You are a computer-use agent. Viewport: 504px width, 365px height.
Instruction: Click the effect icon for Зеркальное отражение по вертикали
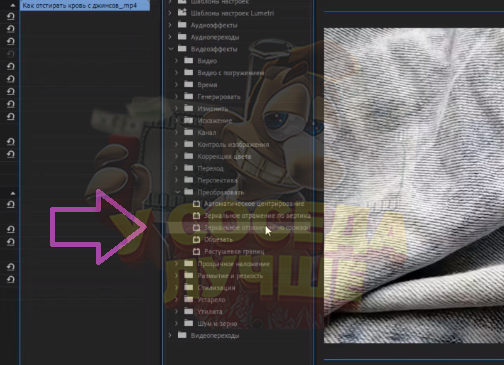pos(196,216)
